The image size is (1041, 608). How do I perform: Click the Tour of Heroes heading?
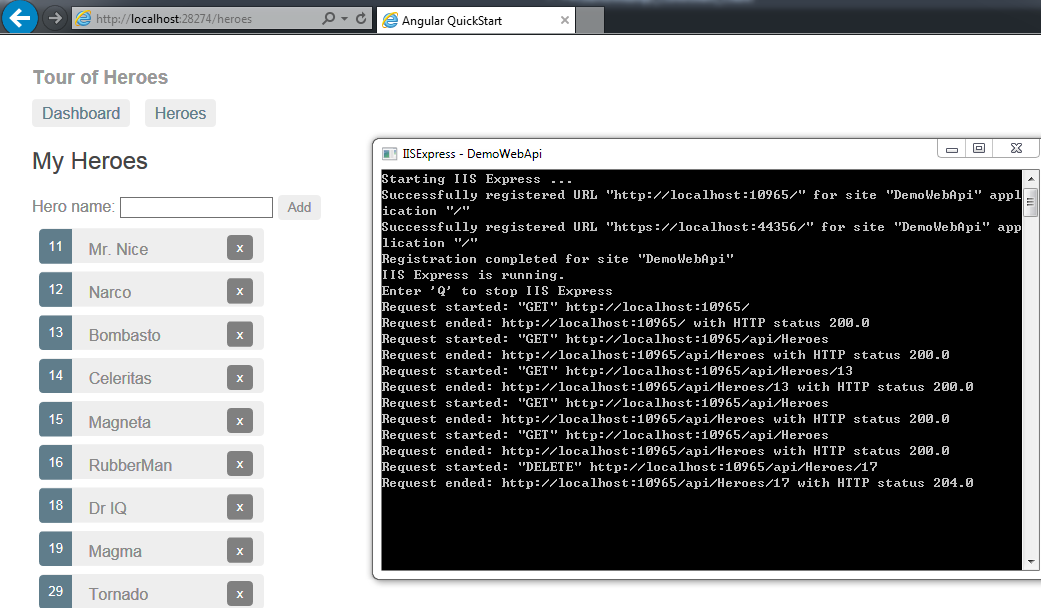pos(100,78)
